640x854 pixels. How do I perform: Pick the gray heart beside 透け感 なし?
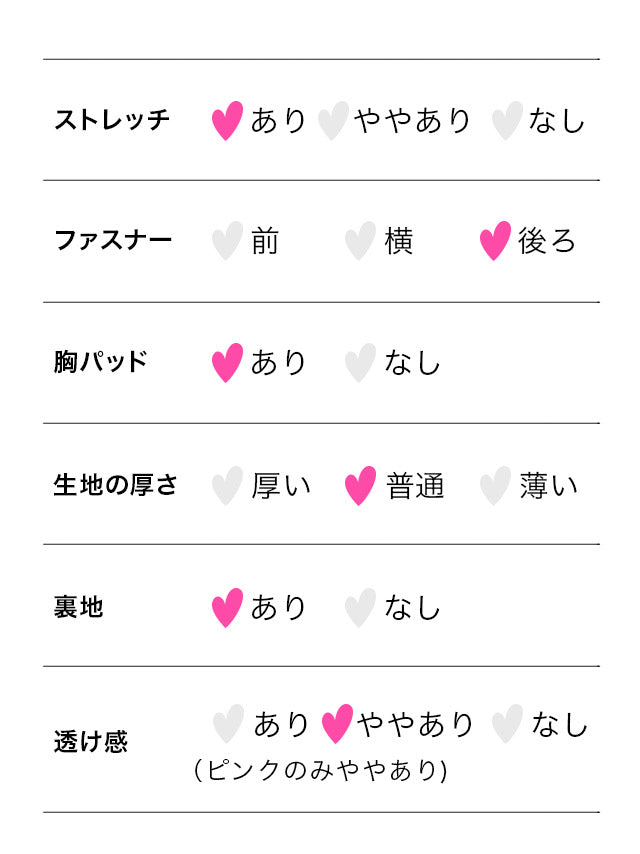pyautogui.click(x=507, y=724)
